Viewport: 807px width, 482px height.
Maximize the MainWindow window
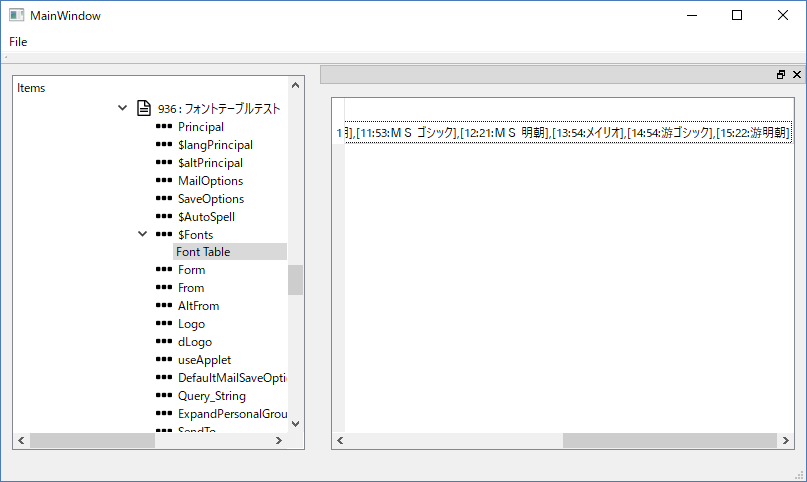(x=737, y=15)
